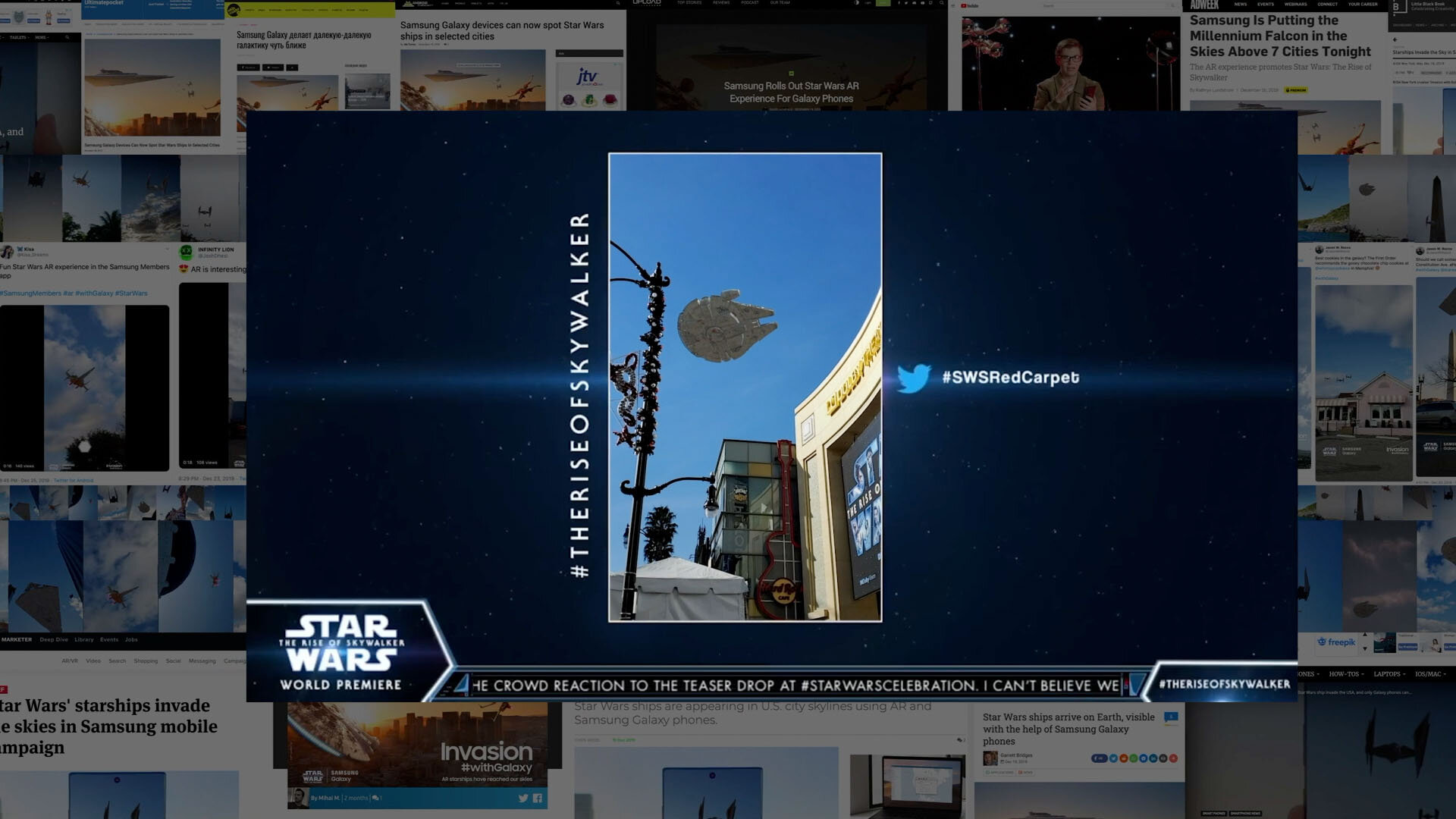The width and height of the screenshot is (1456, 819).
Task: Click the vertical #THERISEOFSKYWALKER text
Action: pos(579,395)
